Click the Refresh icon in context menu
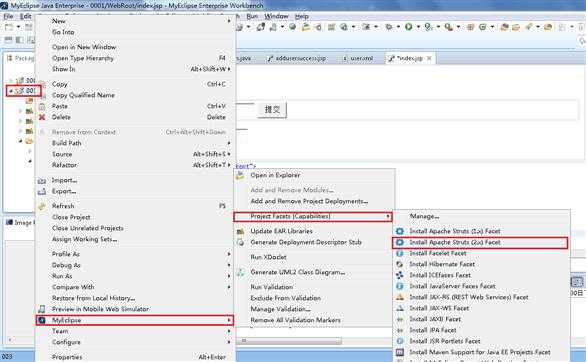586x362 pixels. click(x=42, y=206)
